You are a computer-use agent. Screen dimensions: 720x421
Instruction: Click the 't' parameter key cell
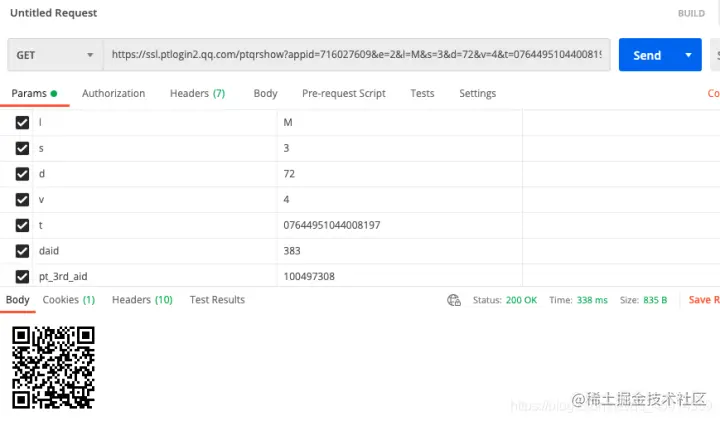coord(155,225)
